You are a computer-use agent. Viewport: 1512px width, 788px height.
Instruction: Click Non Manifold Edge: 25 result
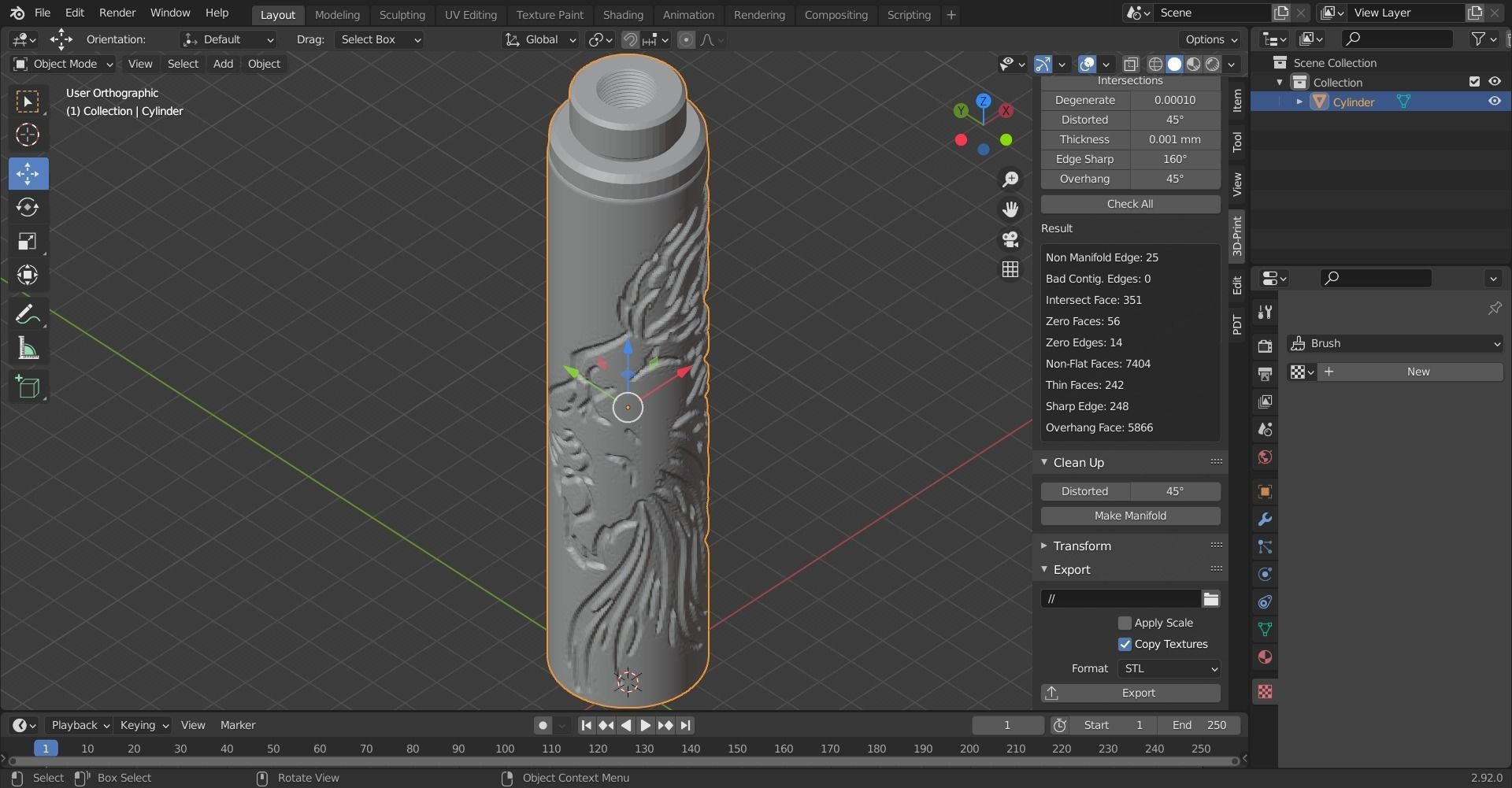point(1102,257)
